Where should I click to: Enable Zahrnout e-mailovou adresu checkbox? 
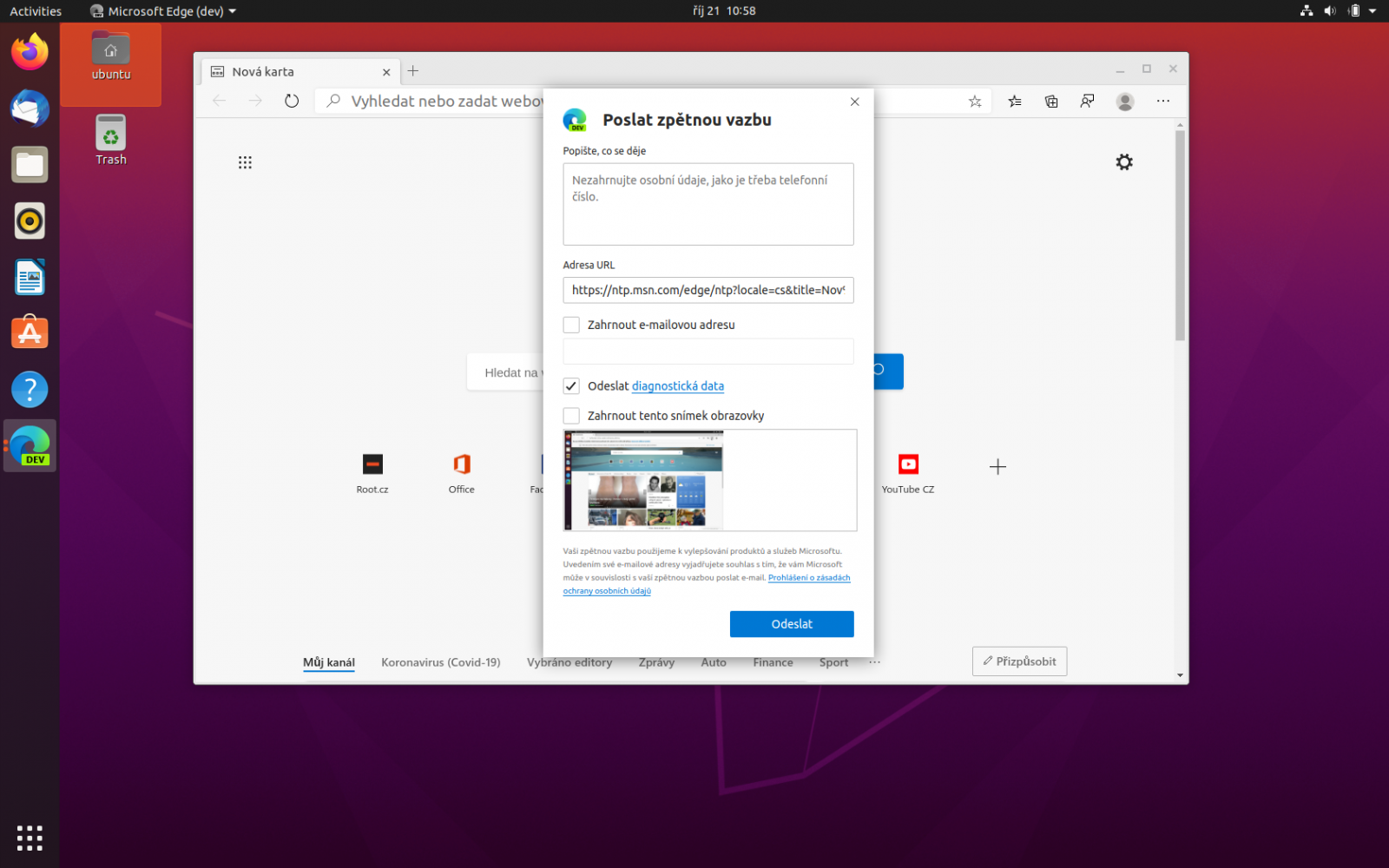571,324
